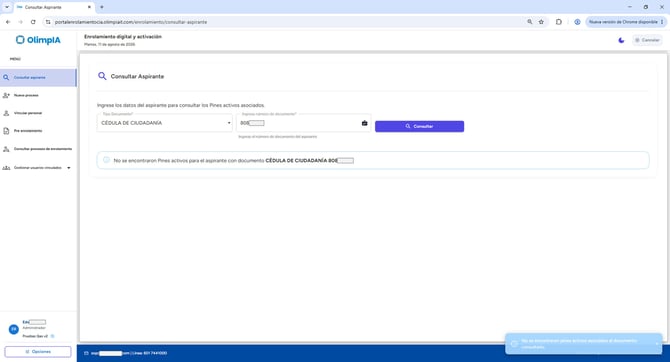Close the toast notification
670x362 pixels.
click(x=657, y=344)
